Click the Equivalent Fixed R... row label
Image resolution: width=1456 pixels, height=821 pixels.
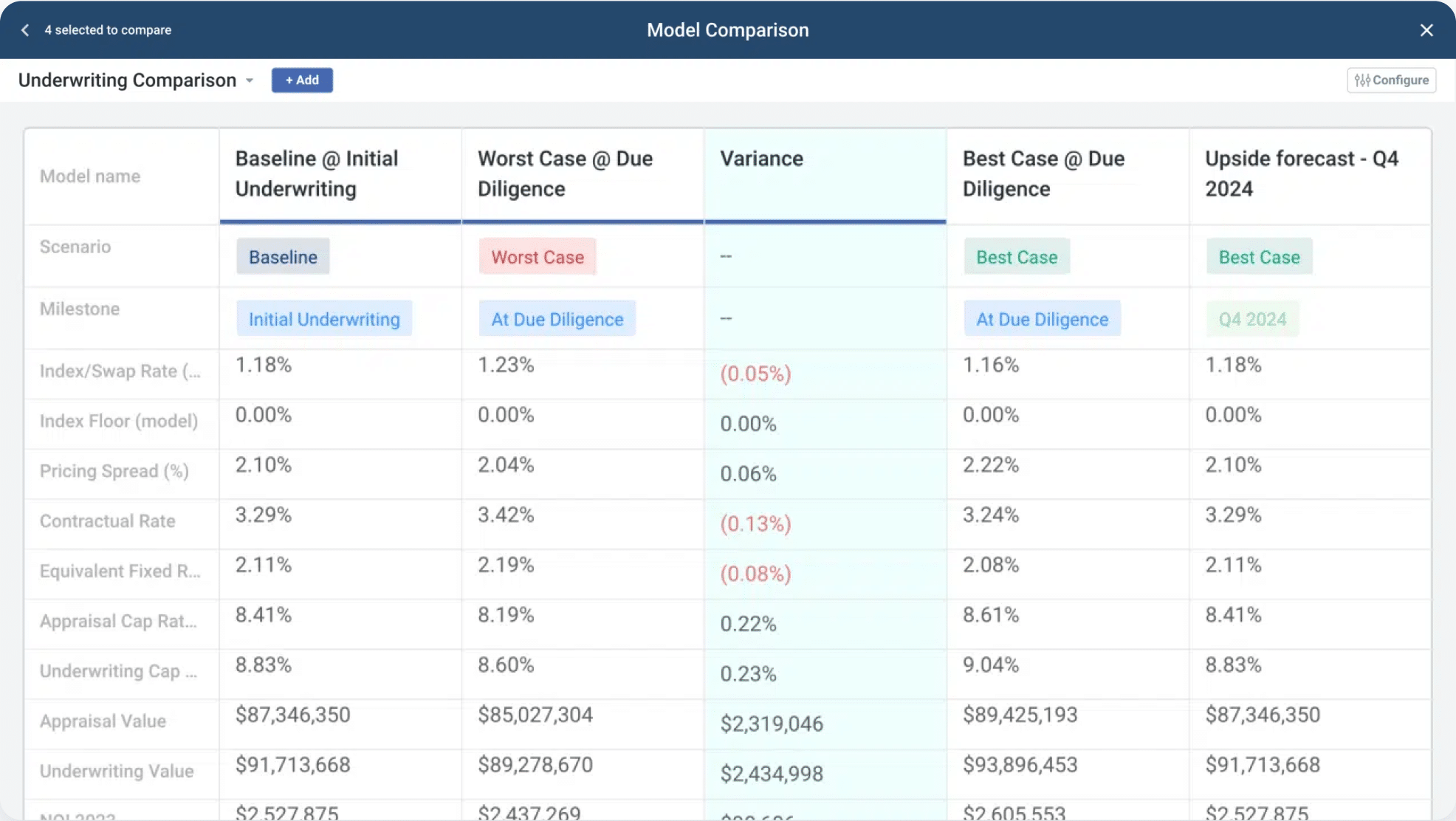click(120, 571)
